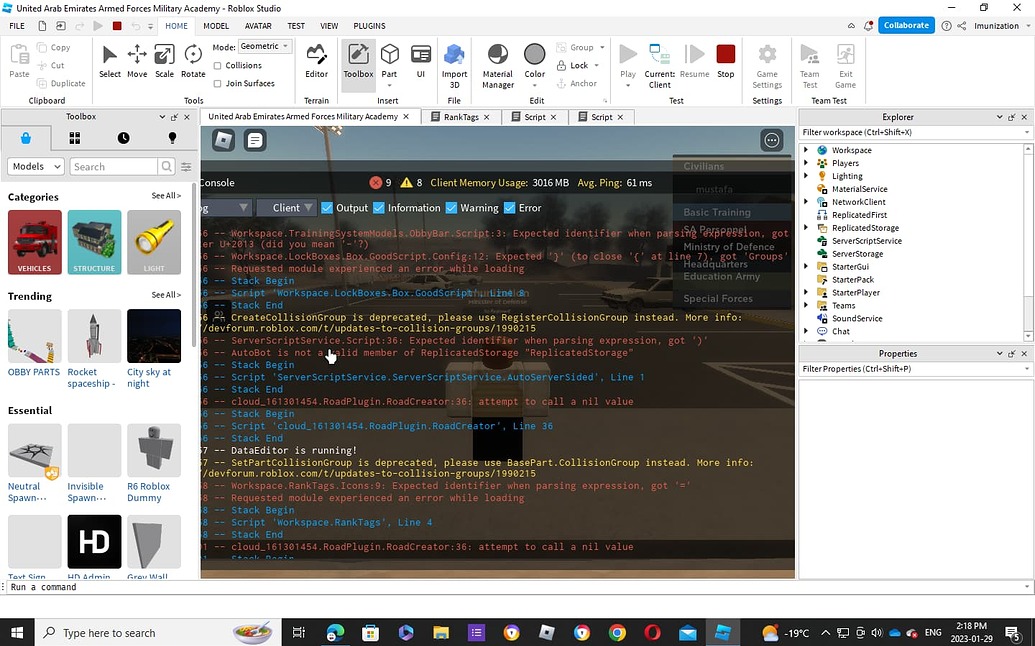The height and width of the screenshot is (646, 1035).
Task: Insert a new Part
Action: pyautogui.click(x=388, y=63)
